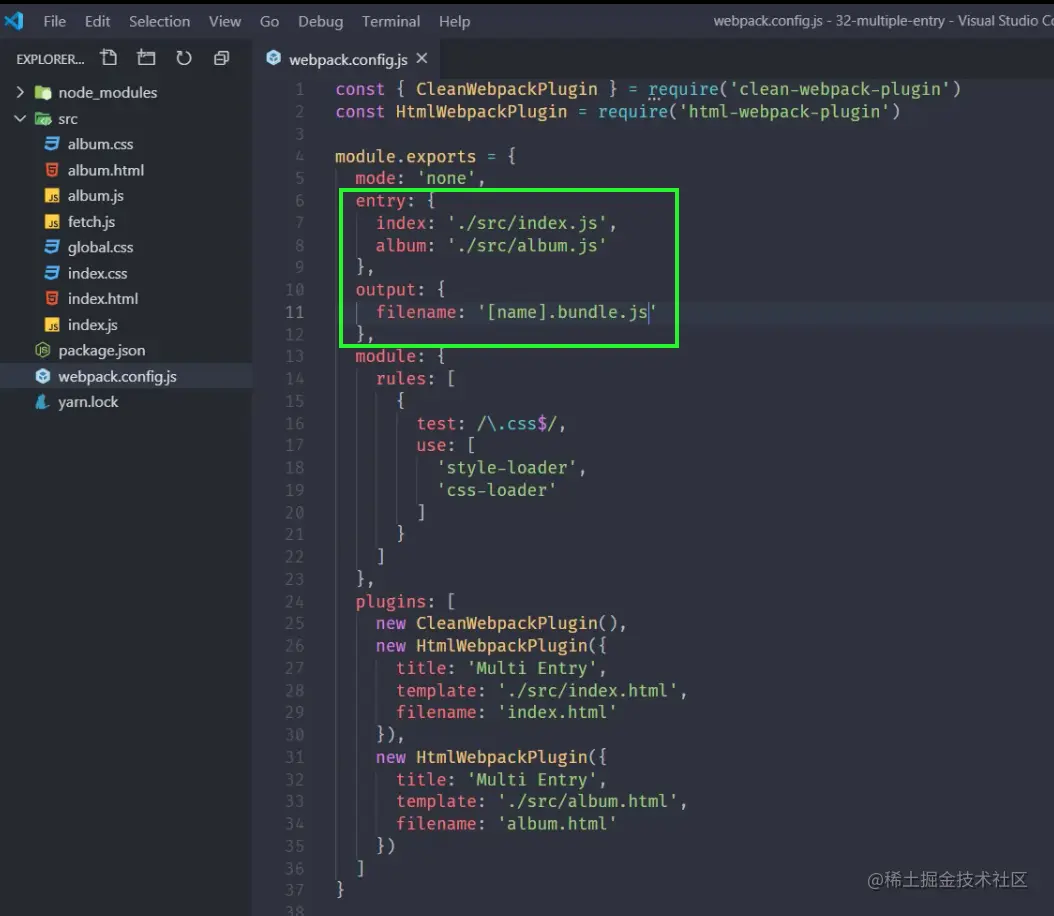
Task: Click './src/index.js' entry path
Action: 528,223
